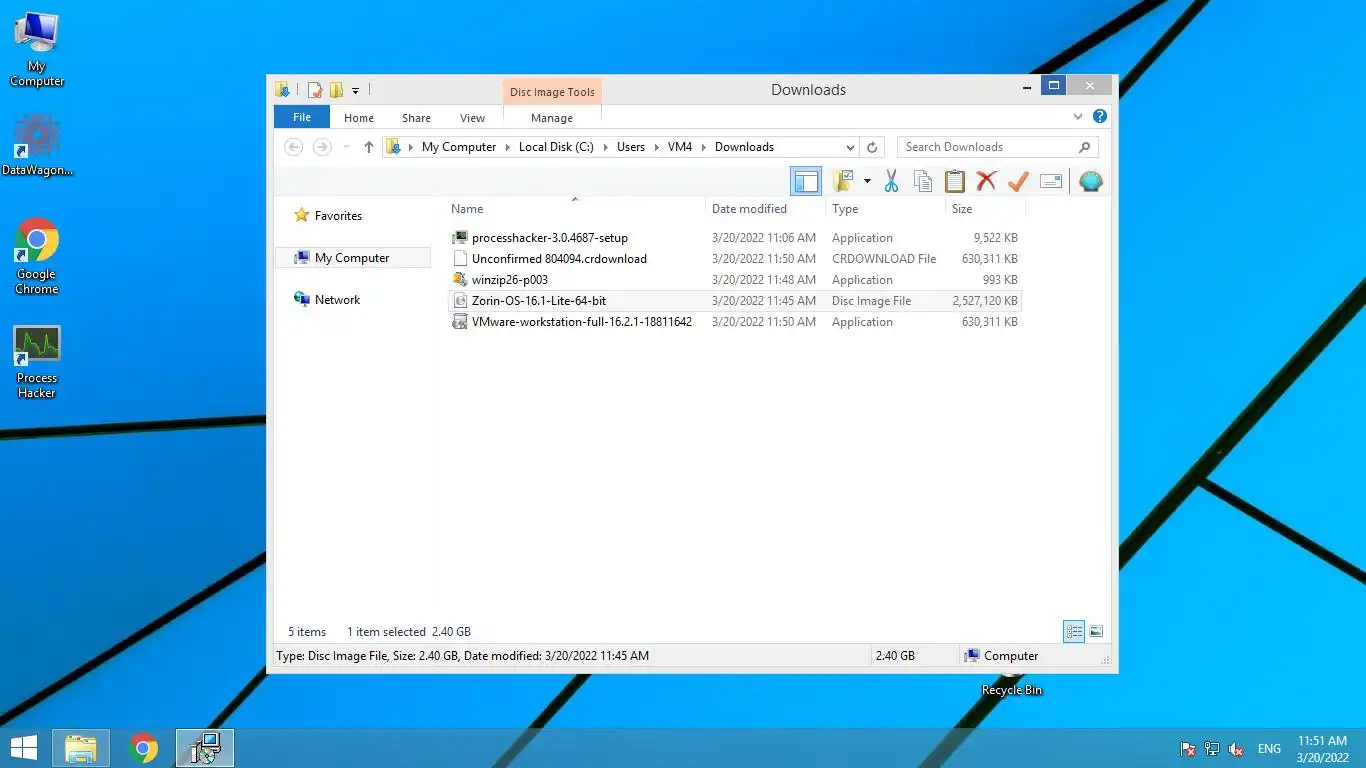Switch to the Share ribbon tab
Viewport: 1366px width, 768px height.
pyautogui.click(x=416, y=118)
